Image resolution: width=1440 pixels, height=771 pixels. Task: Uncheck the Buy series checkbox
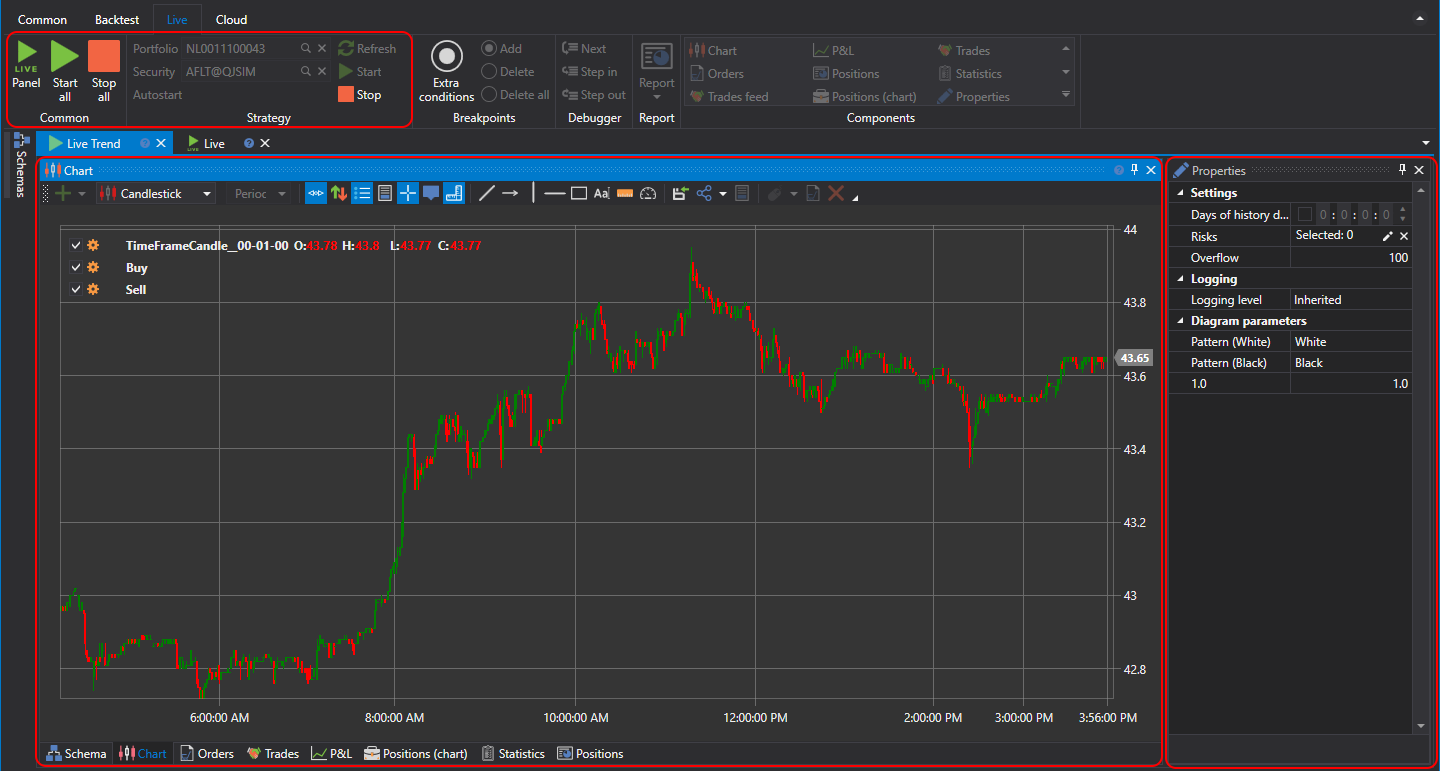pyautogui.click(x=76, y=267)
